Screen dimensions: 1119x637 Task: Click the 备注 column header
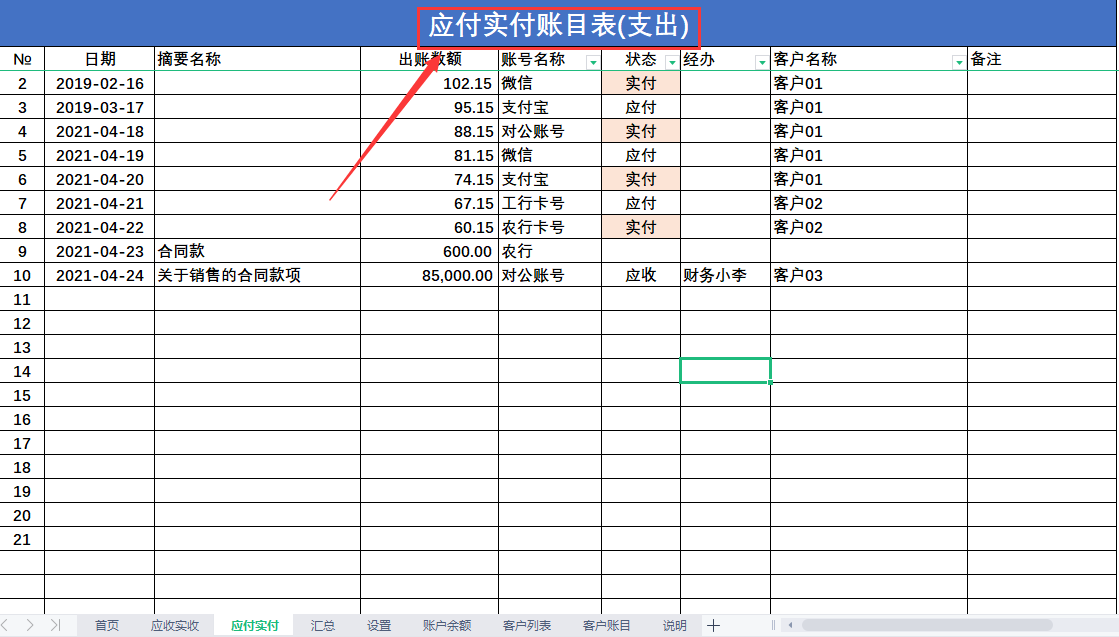(x=1042, y=59)
